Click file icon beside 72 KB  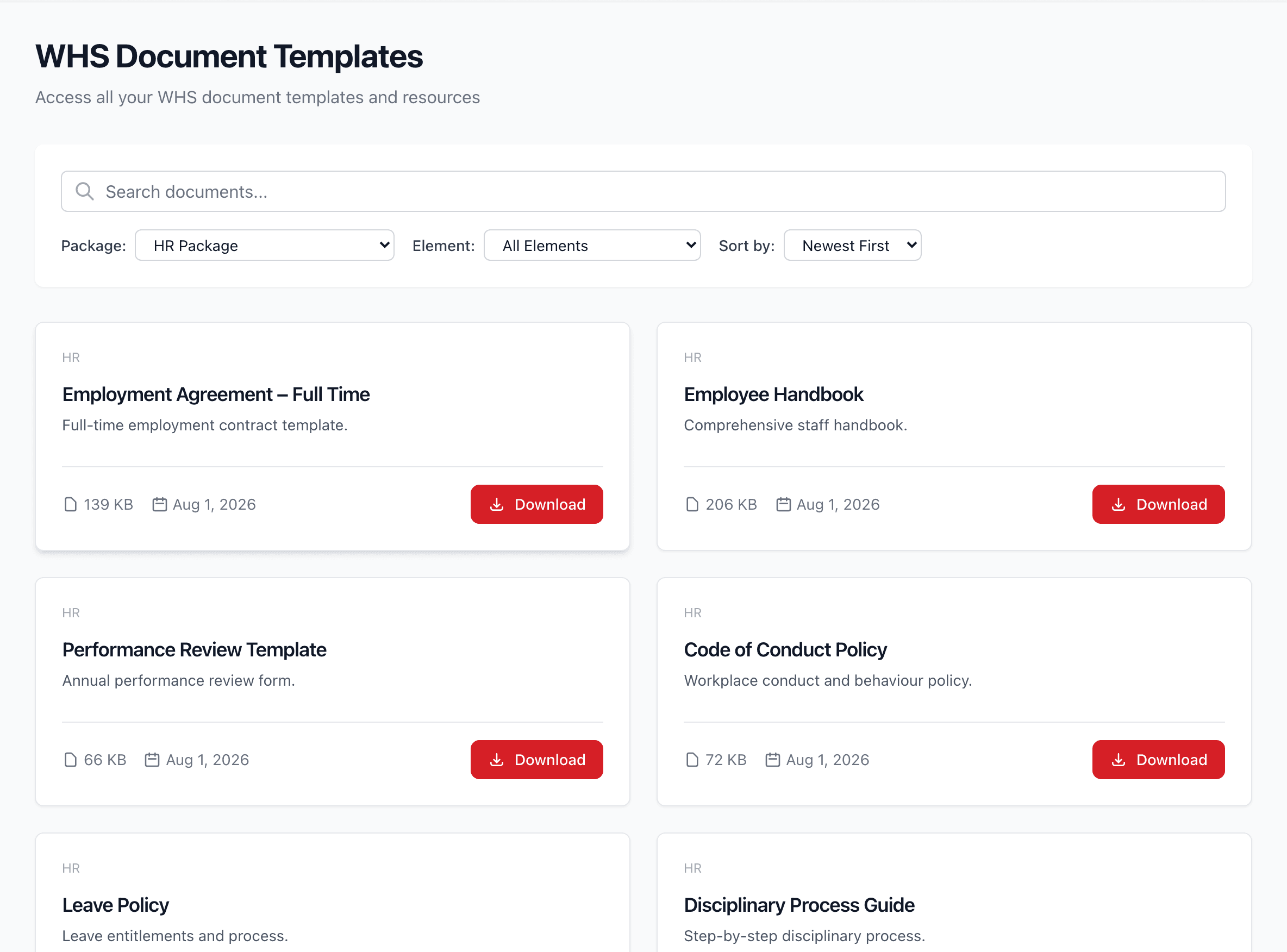click(x=692, y=760)
